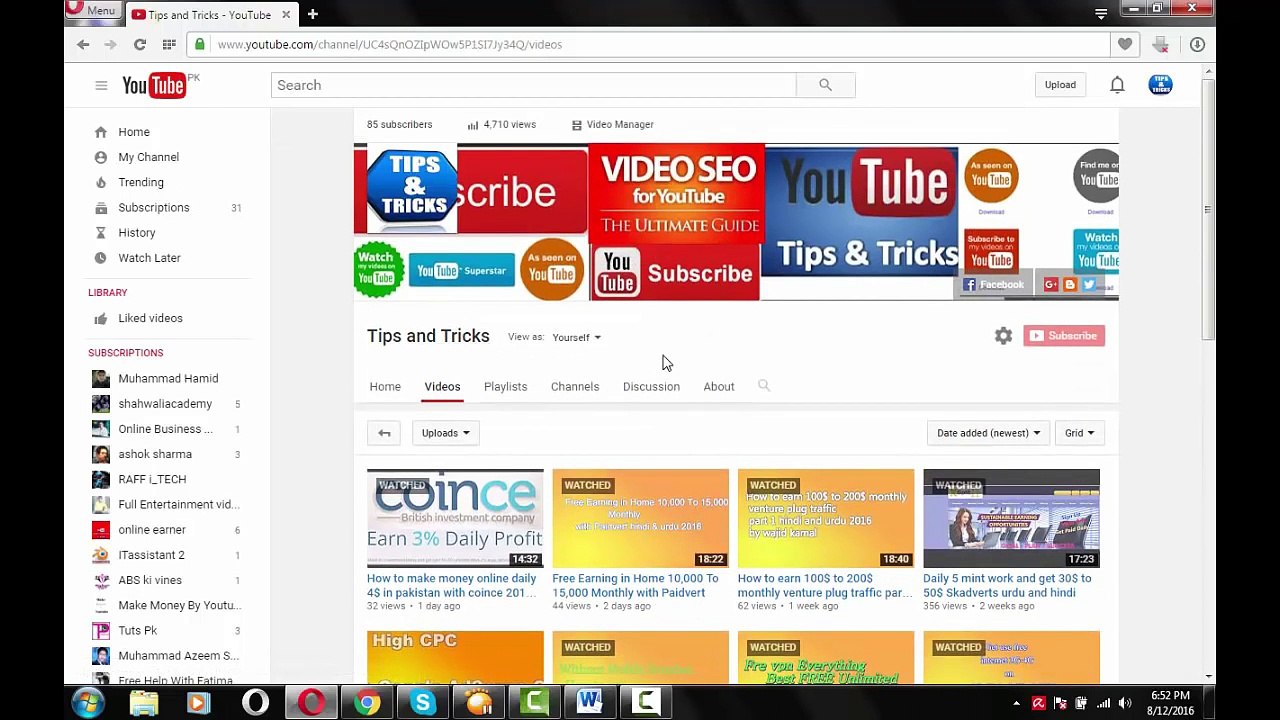1280x720 pixels.
Task: Expand the View as Yourself dropdown
Action: [576, 337]
